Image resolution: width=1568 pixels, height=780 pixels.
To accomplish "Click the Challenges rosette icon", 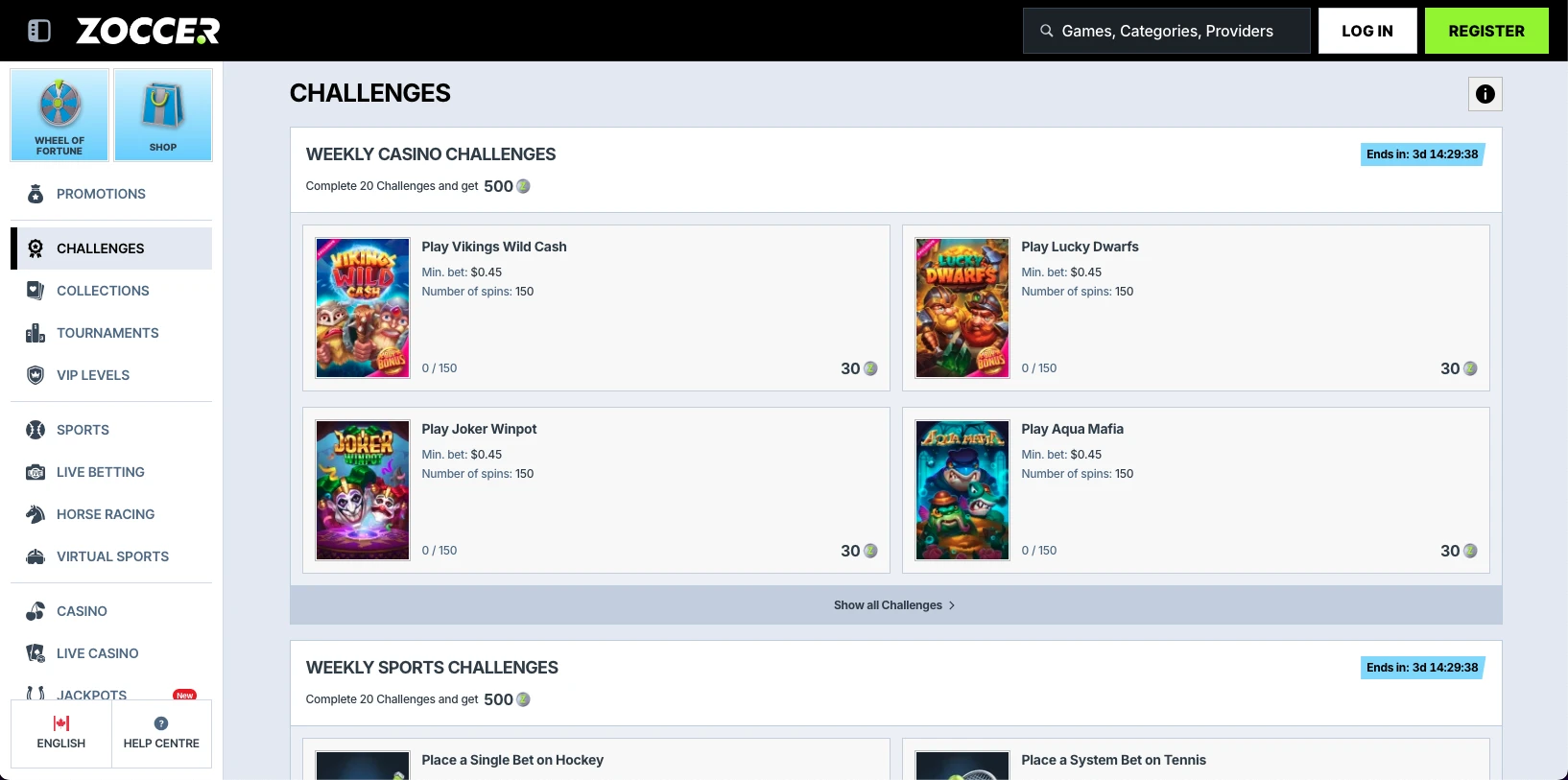I will (36, 248).
